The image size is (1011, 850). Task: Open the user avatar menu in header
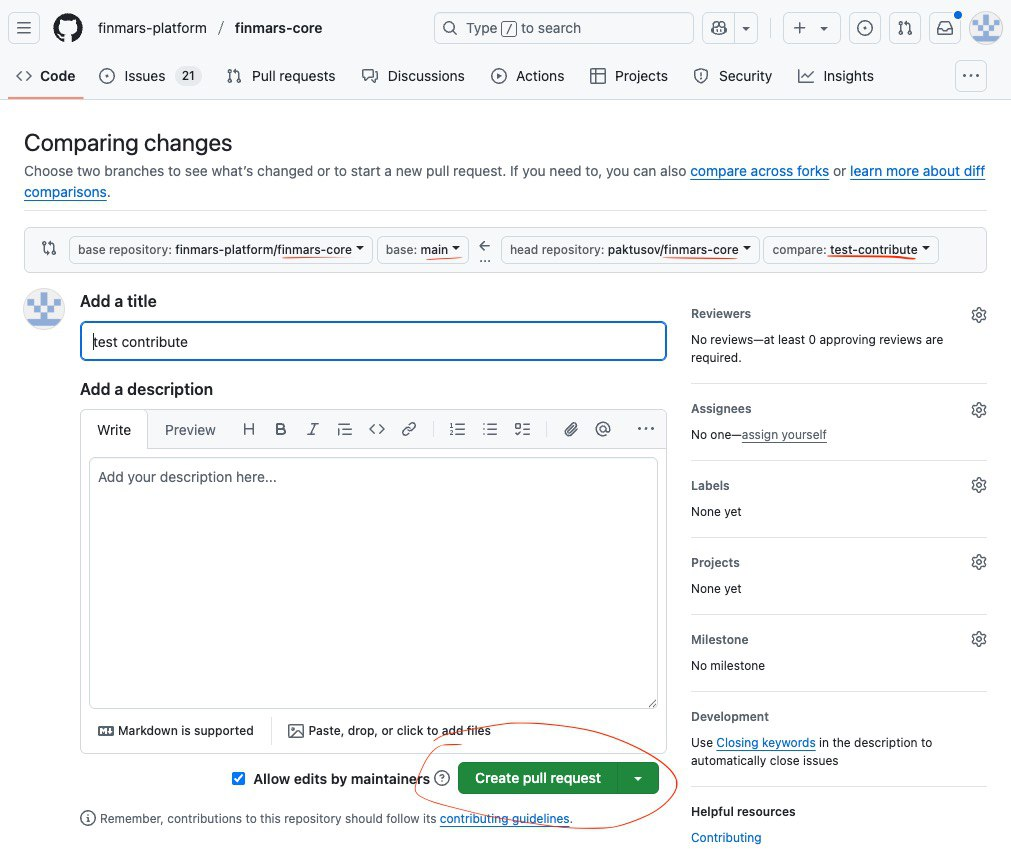[986, 28]
